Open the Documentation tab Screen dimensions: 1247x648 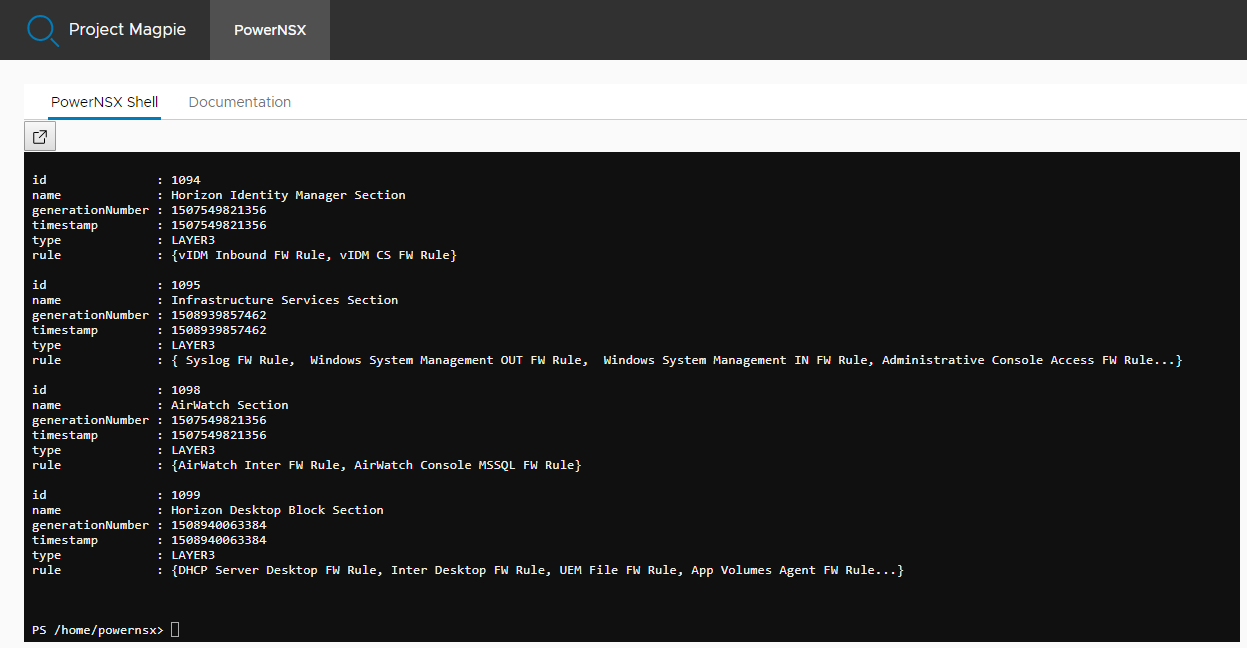tap(240, 102)
